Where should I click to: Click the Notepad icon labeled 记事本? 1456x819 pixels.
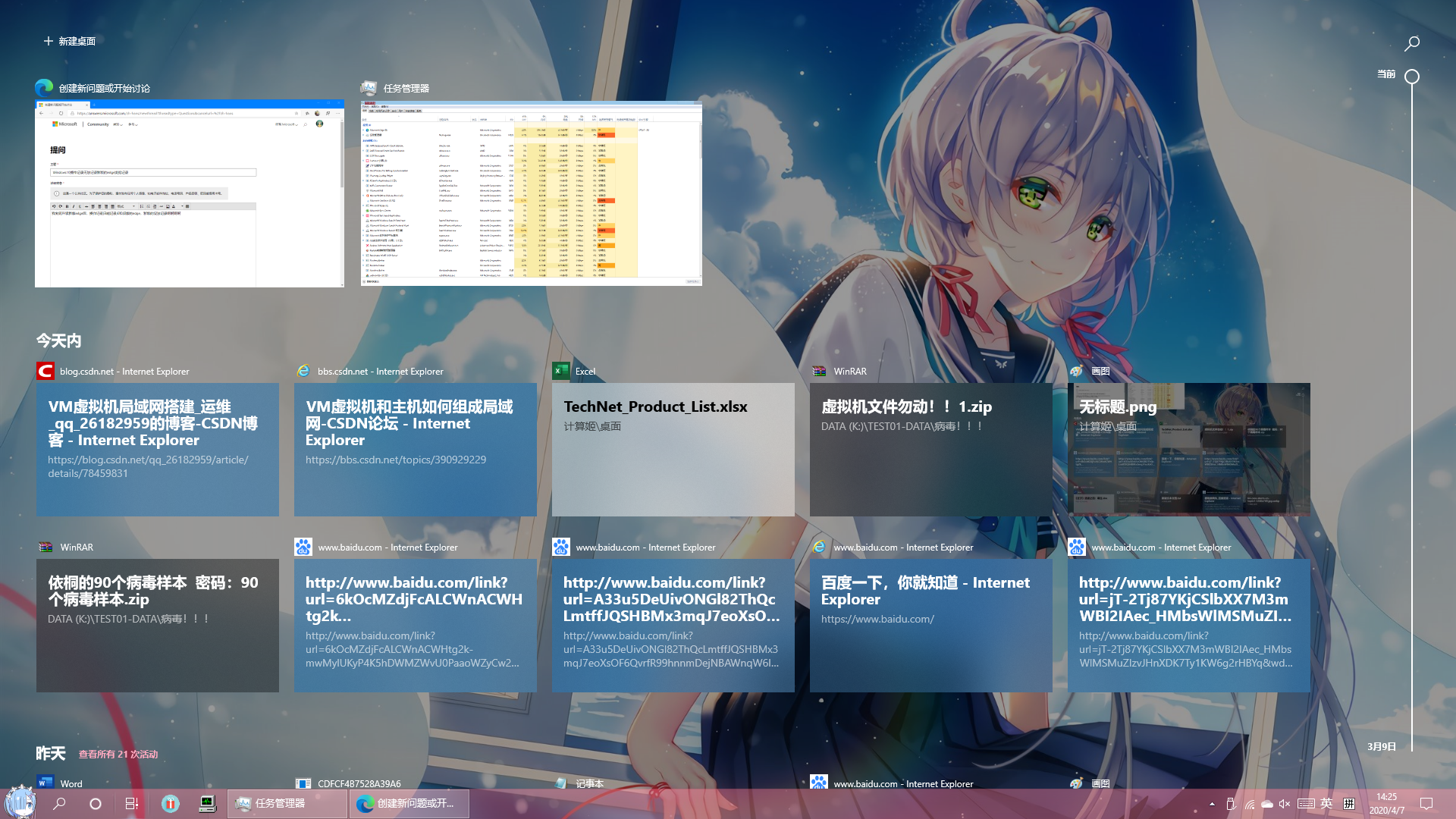pyautogui.click(x=561, y=783)
